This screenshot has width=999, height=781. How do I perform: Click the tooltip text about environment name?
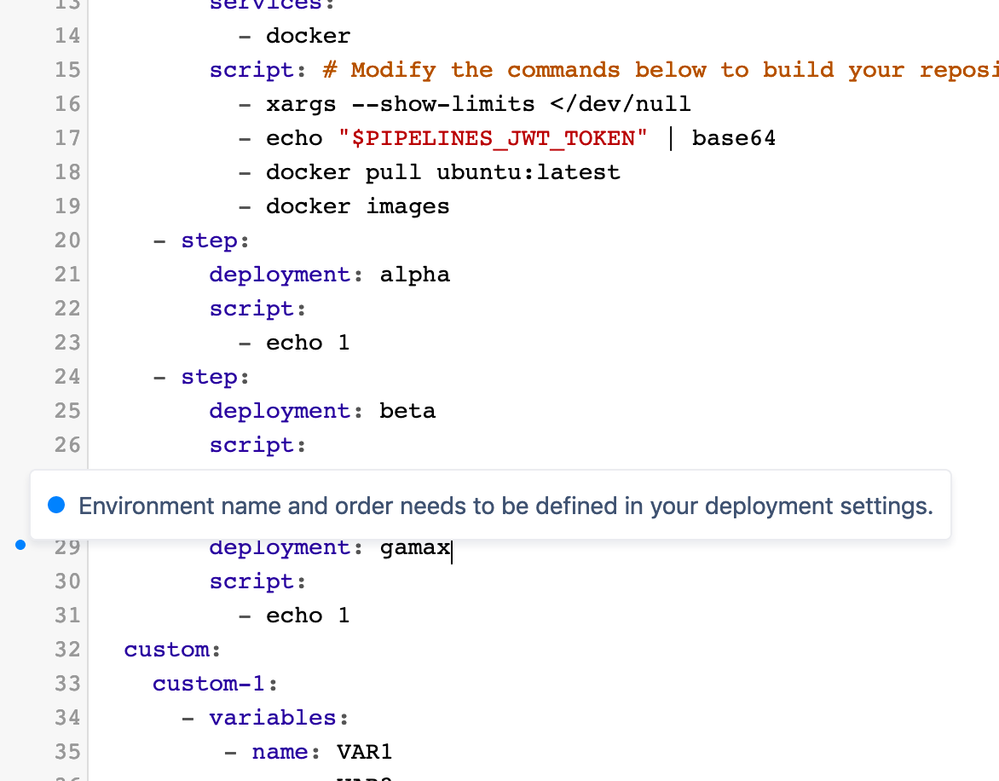pos(505,506)
